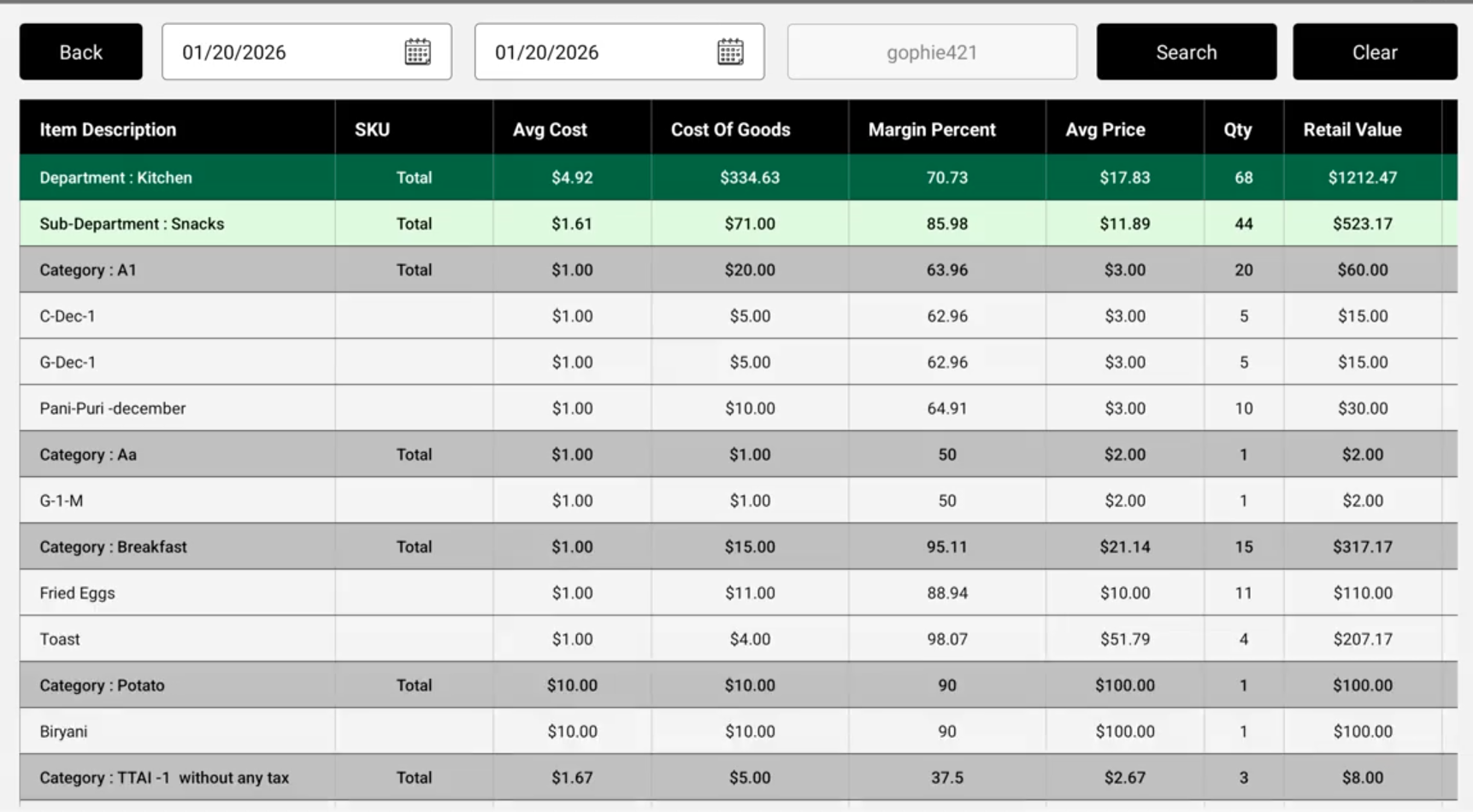Screen dimensions: 1473x812
Task: Select the Category : Potato group row
Action: [x=102, y=685]
